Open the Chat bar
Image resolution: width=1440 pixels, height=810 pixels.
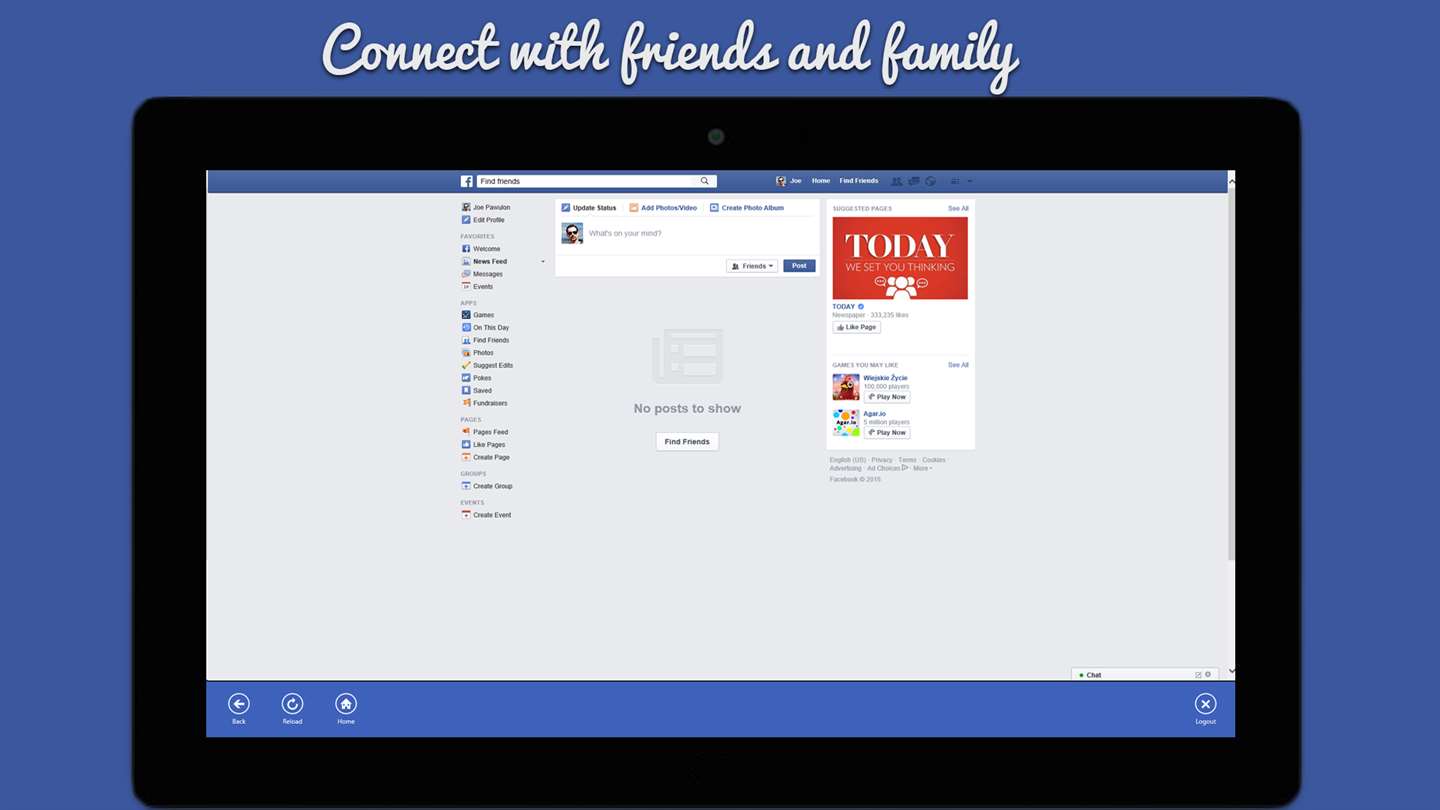(1145, 675)
